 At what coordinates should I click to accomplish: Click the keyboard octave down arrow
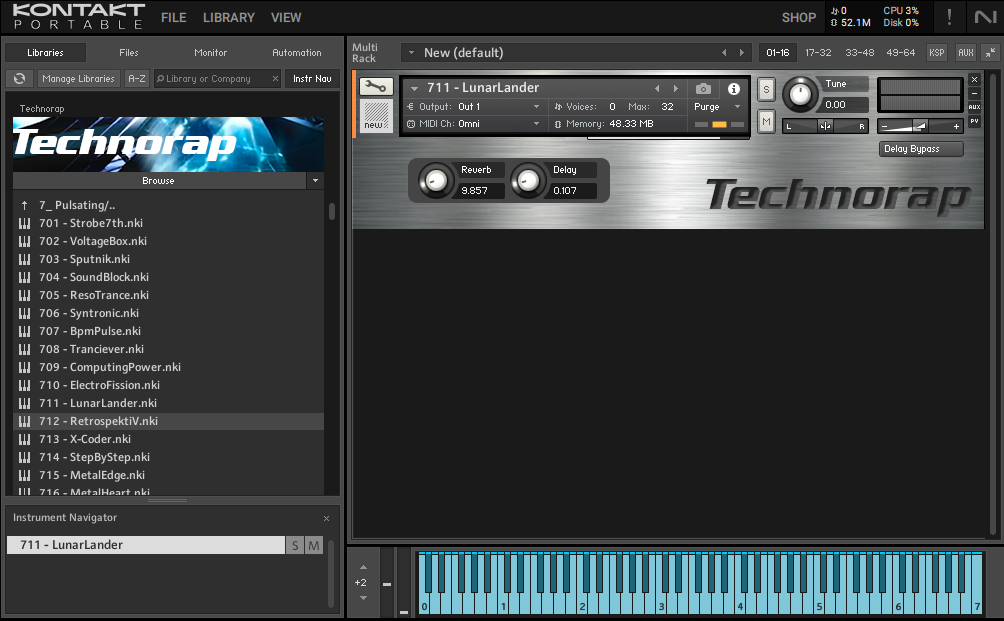[x=363, y=598]
